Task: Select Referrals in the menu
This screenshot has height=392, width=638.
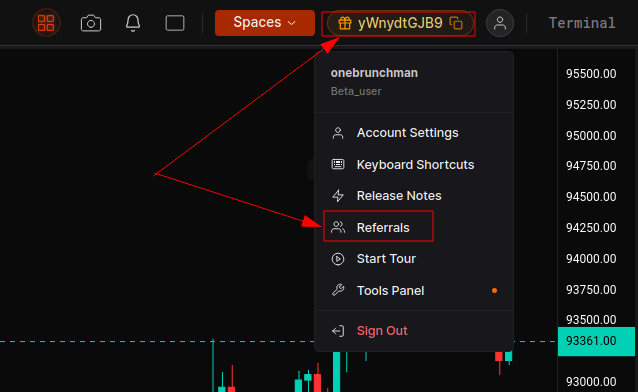Action: tap(414, 227)
